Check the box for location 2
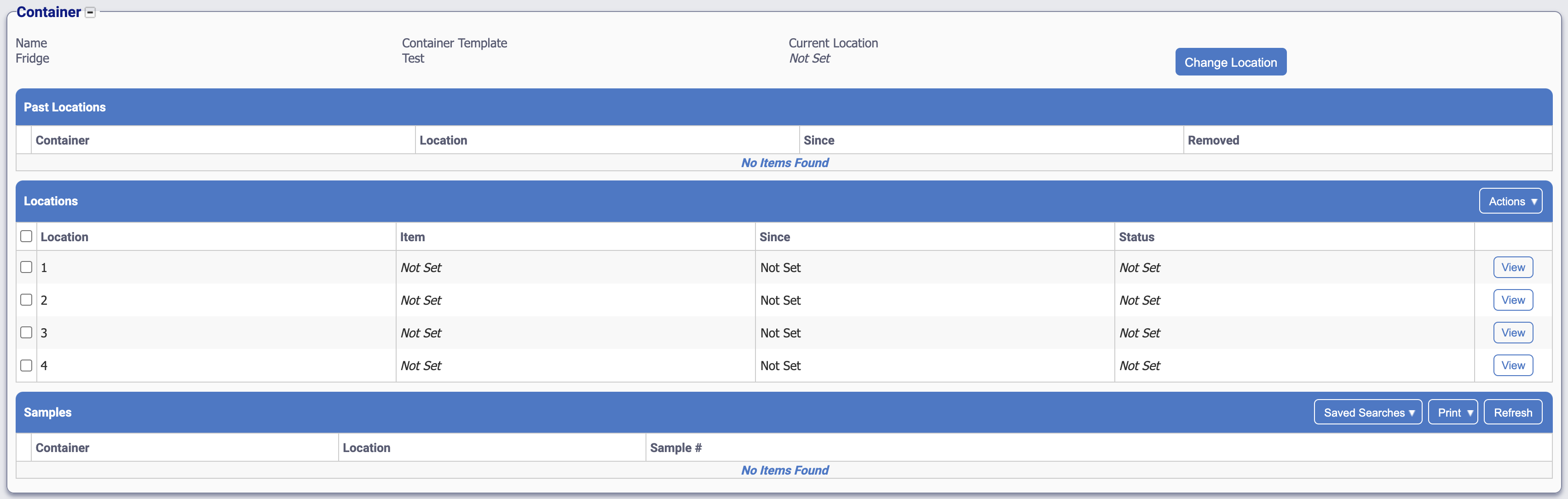Screen dimensions: 1568x499 (x=26, y=300)
